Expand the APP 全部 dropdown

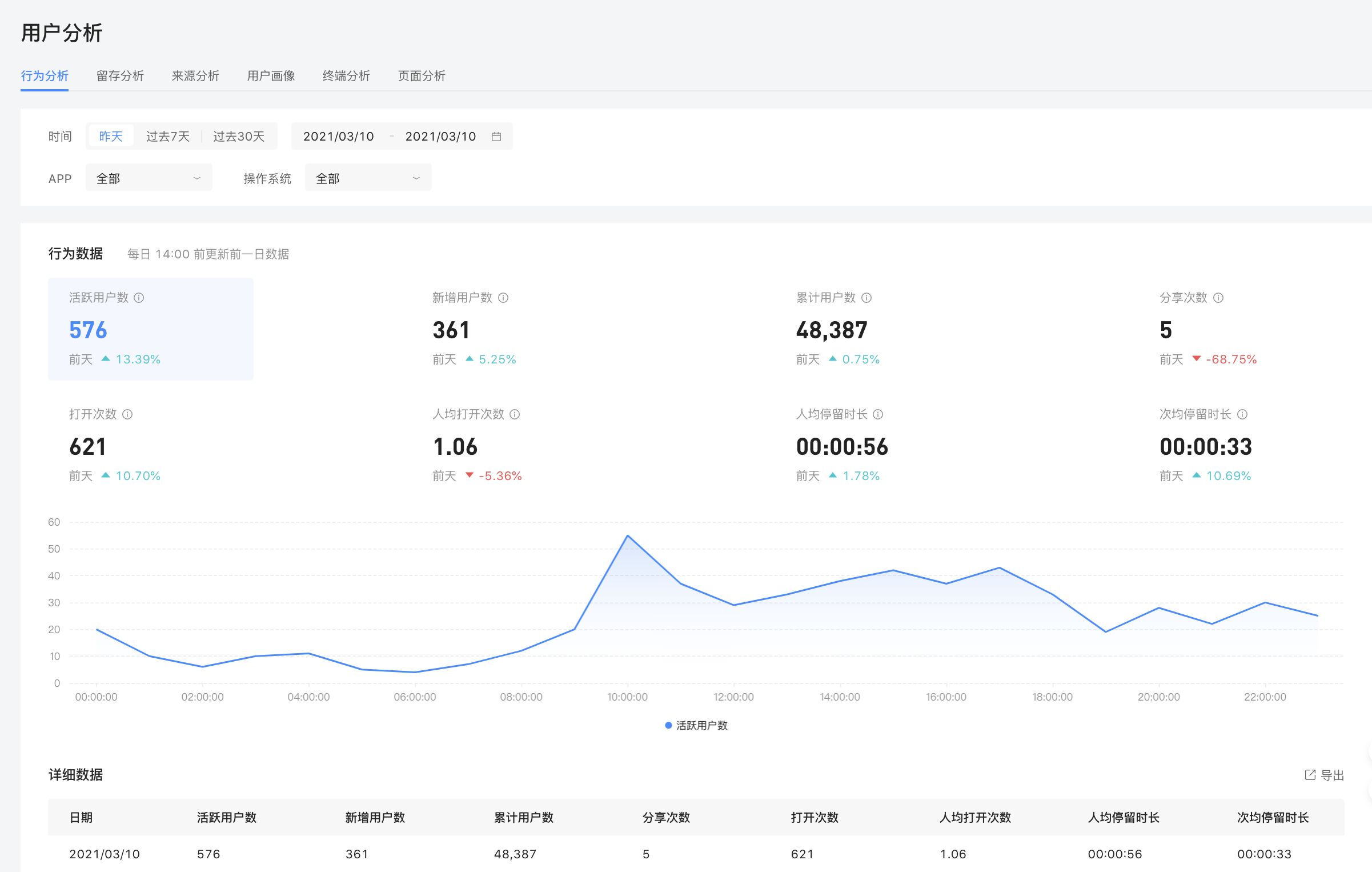coord(149,178)
